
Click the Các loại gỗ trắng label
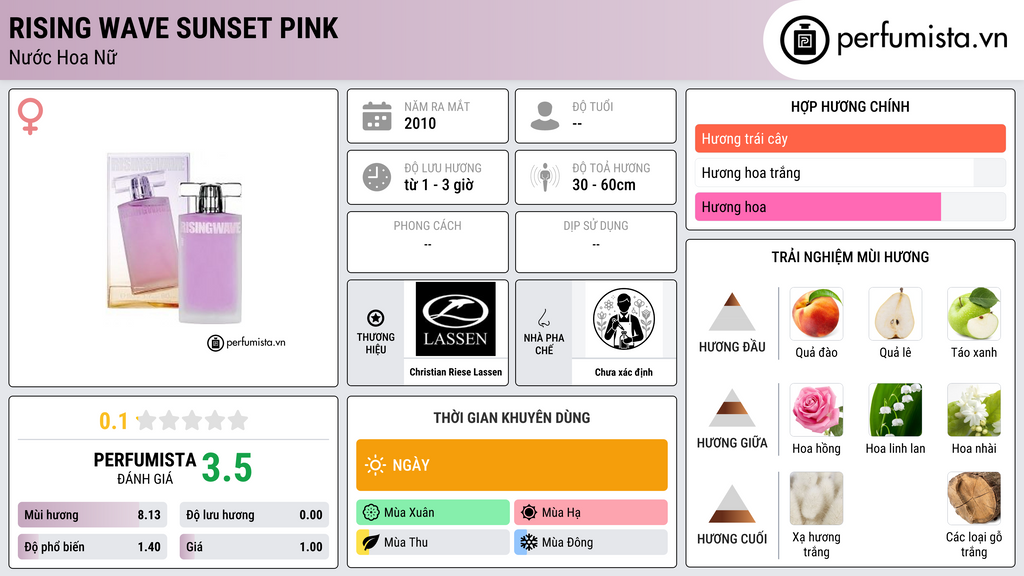(x=974, y=545)
